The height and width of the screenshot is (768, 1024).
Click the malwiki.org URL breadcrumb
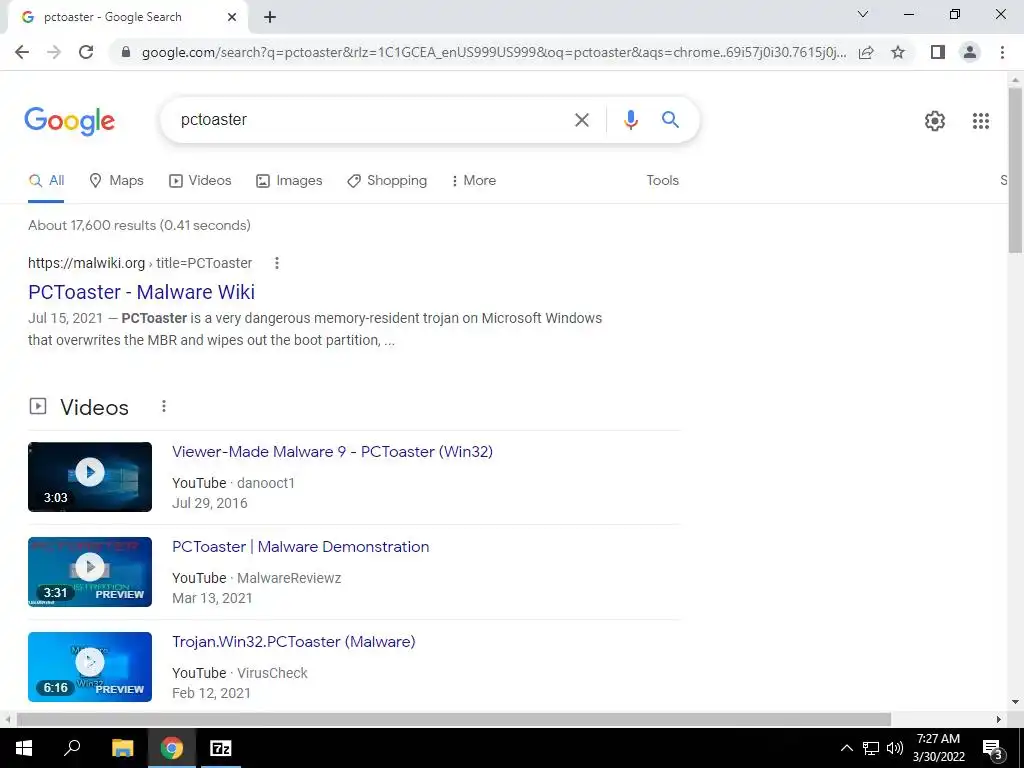pos(140,263)
